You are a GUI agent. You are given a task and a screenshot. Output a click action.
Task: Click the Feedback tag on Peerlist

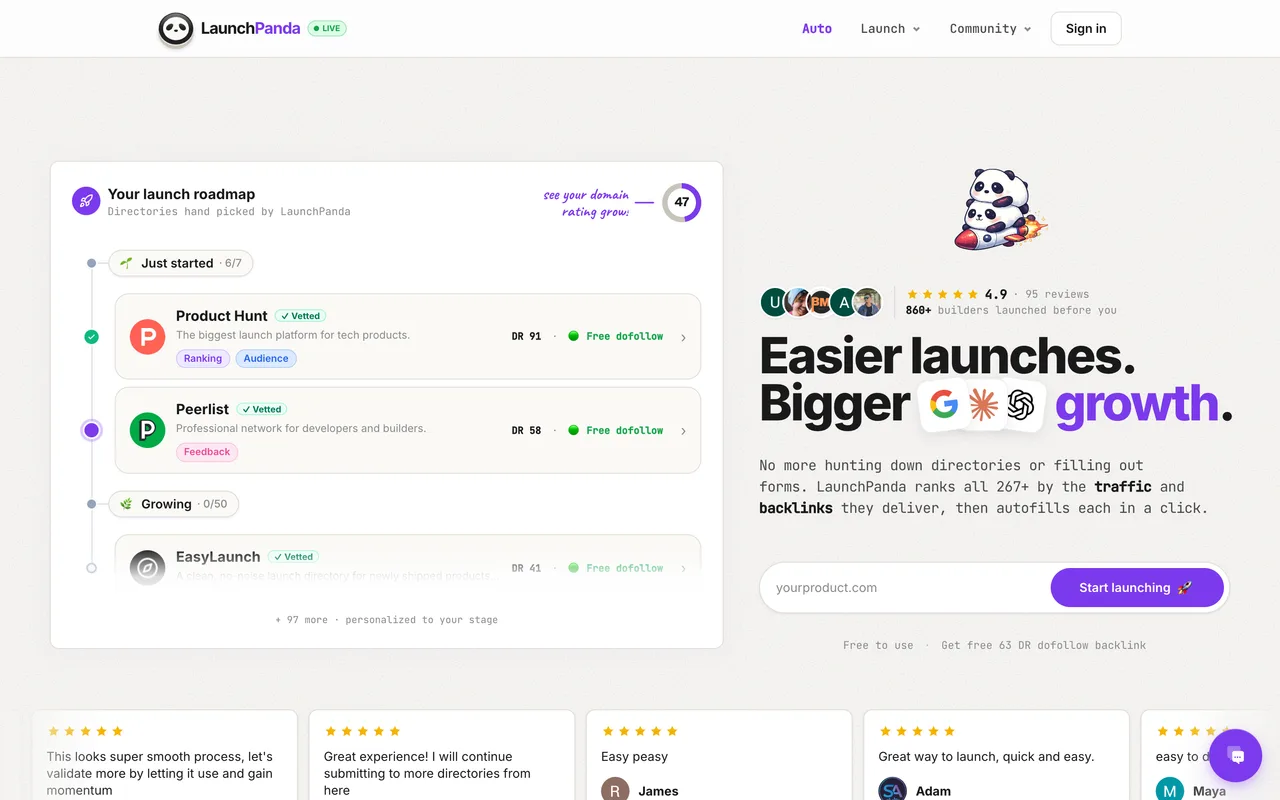[x=207, y=452]
